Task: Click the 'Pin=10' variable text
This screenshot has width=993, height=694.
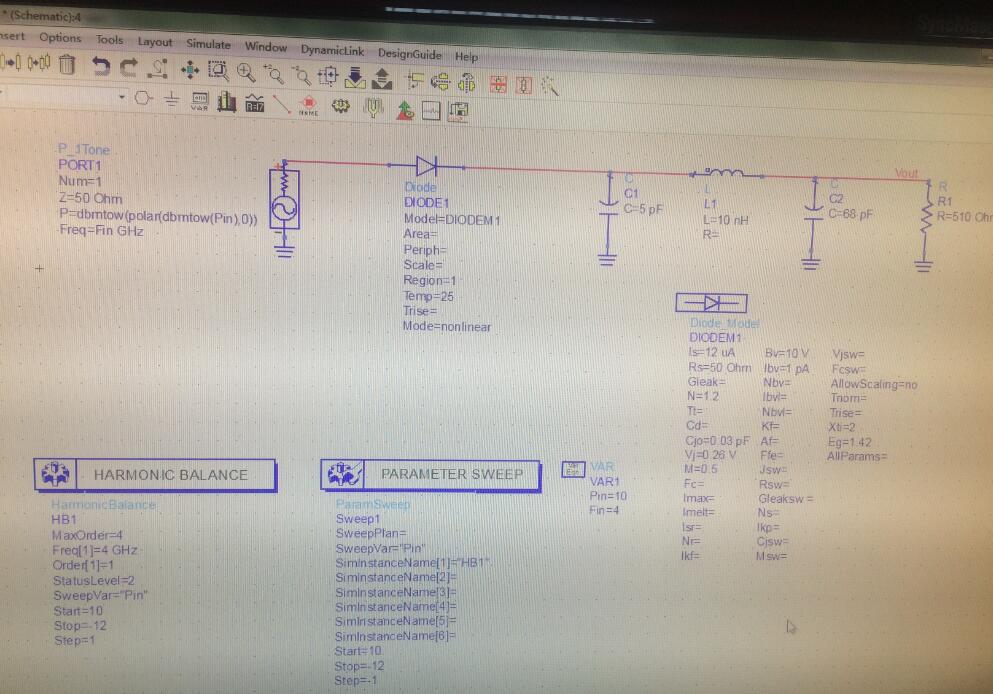Action: (608, 496)
